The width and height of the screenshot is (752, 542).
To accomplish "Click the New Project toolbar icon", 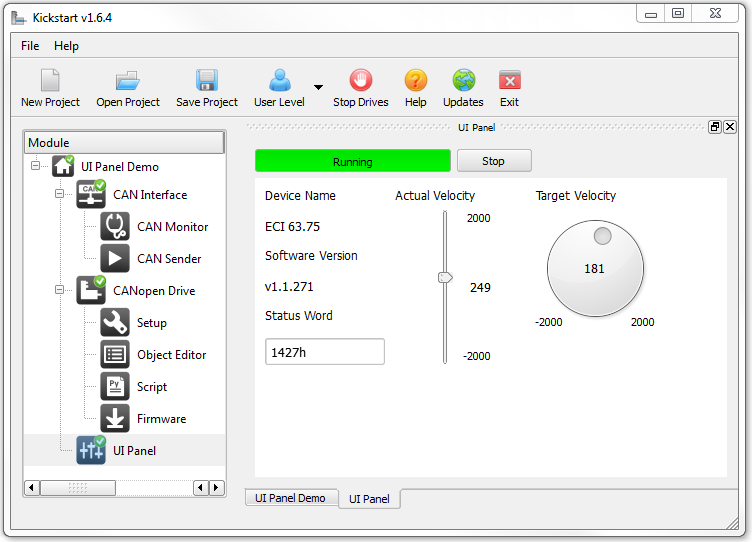I will pyautogui.click(x=50, y=80).
